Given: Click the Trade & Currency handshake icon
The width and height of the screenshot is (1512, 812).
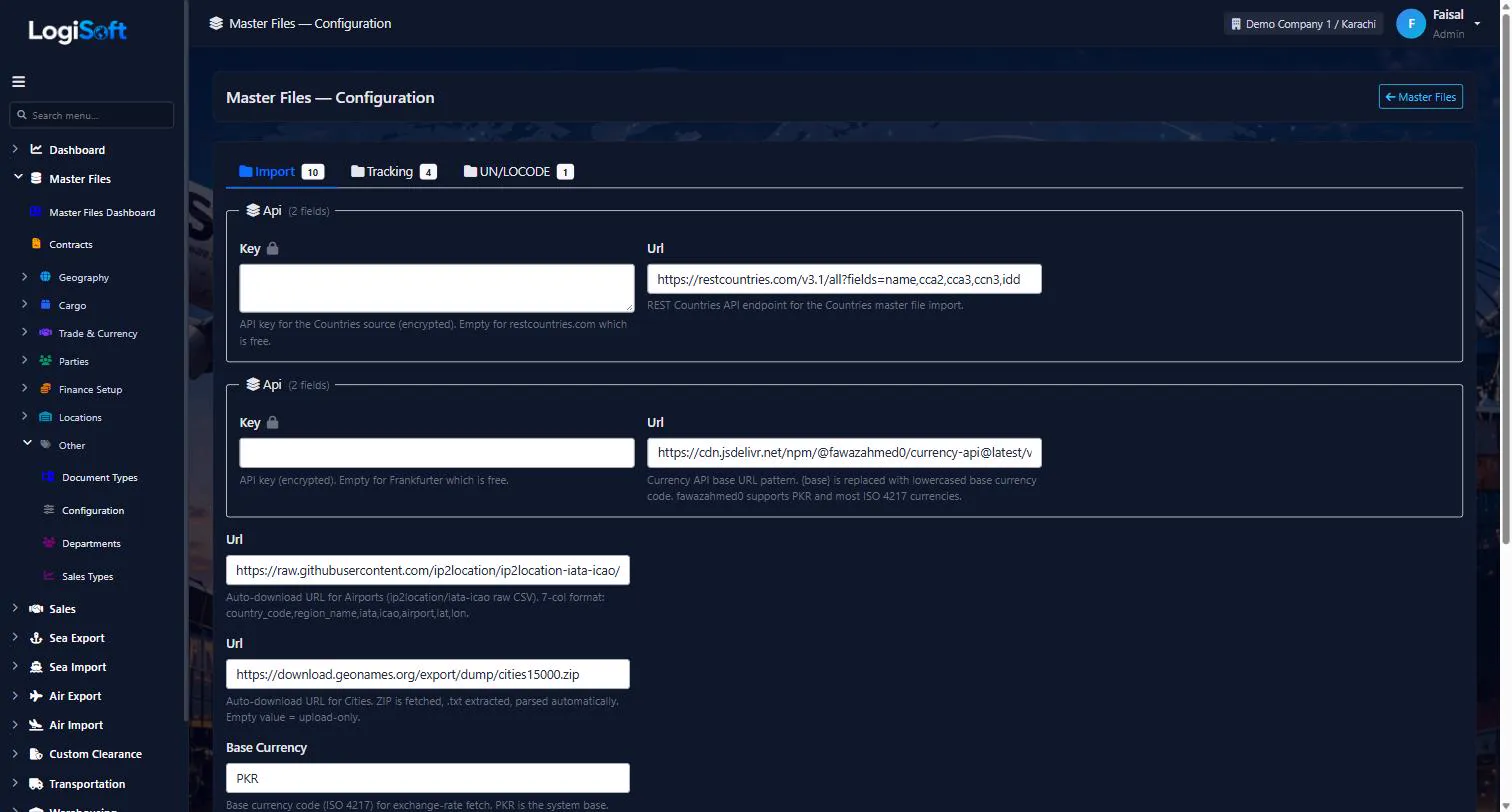Looking at the screenshot, I should pyautogui.click(x=45, y=332).
